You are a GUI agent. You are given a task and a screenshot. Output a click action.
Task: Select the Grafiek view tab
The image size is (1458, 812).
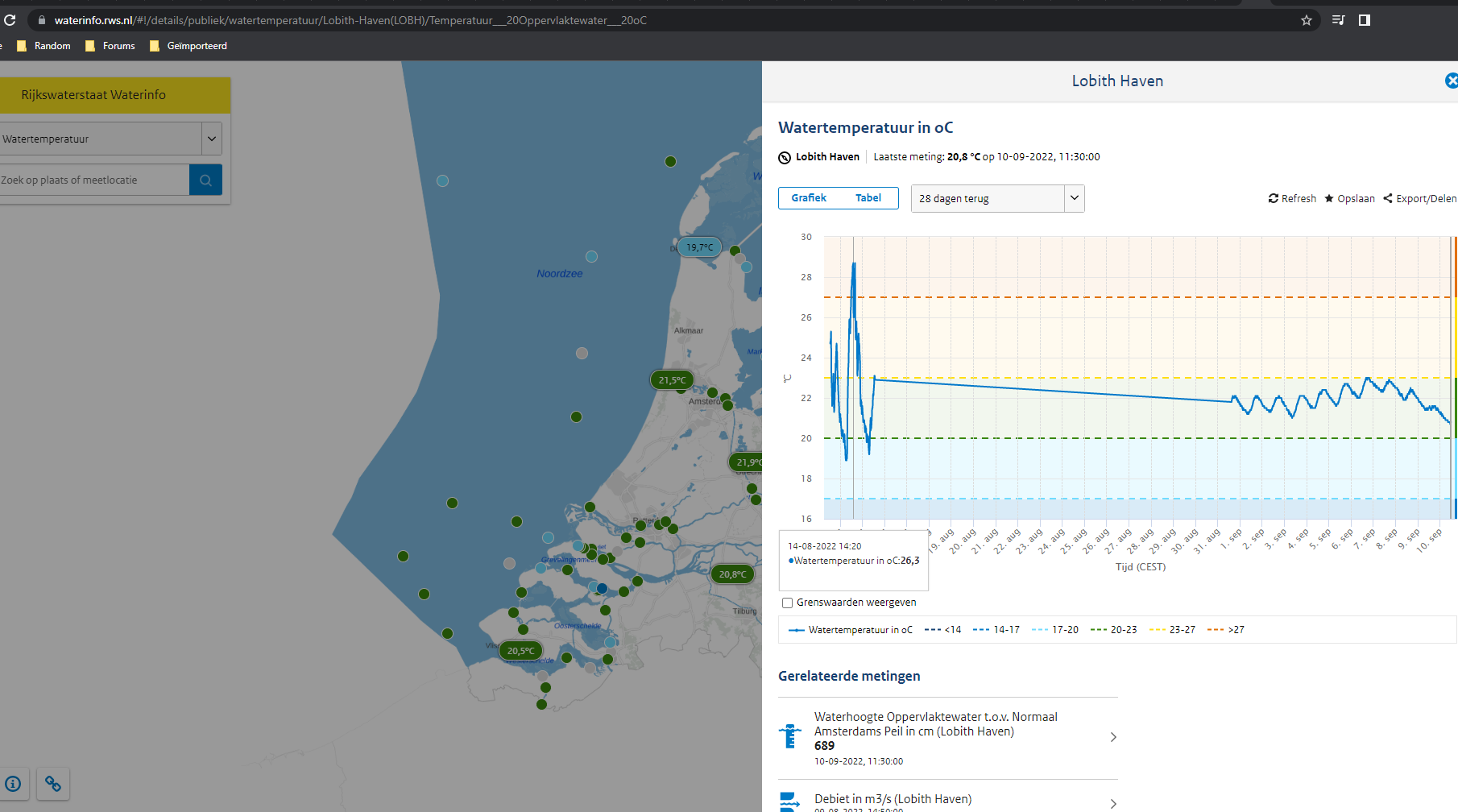pyautogui.click(x=808, y=198)
